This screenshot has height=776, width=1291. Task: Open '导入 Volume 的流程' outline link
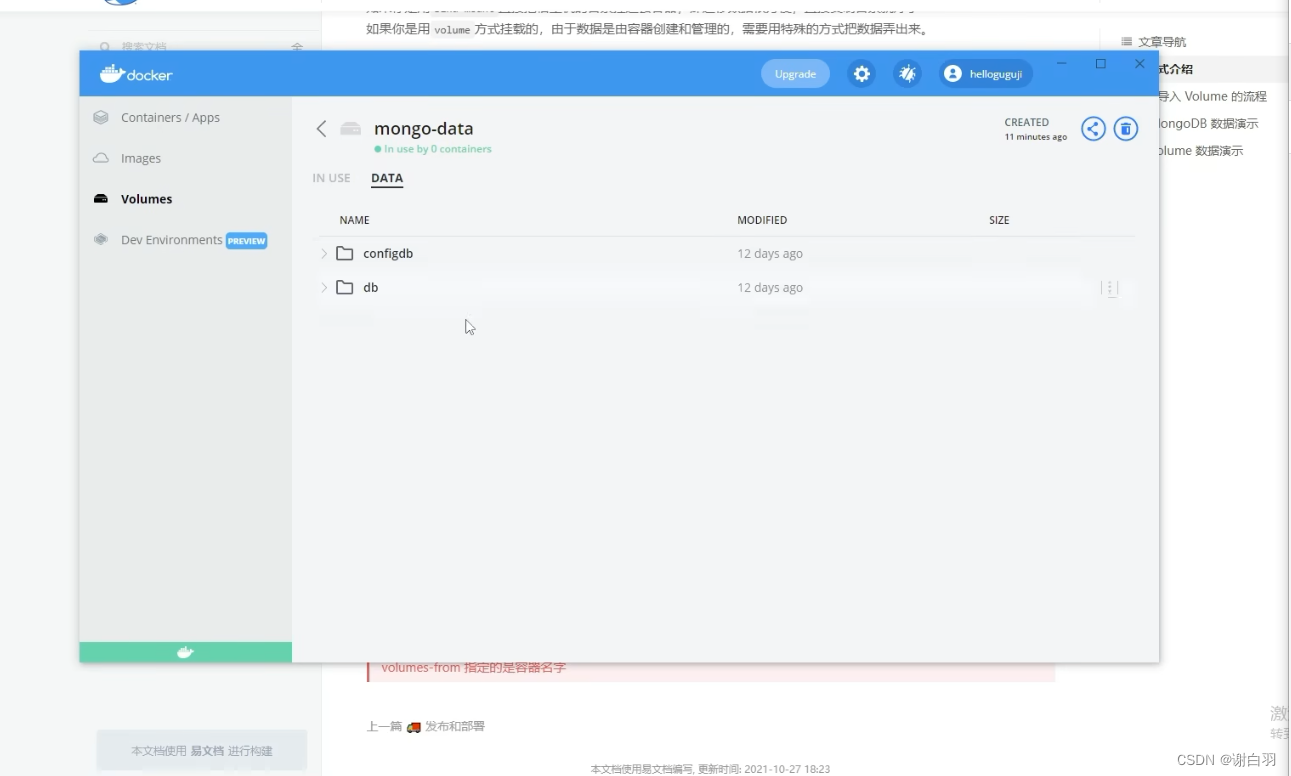click(1212, 96)
